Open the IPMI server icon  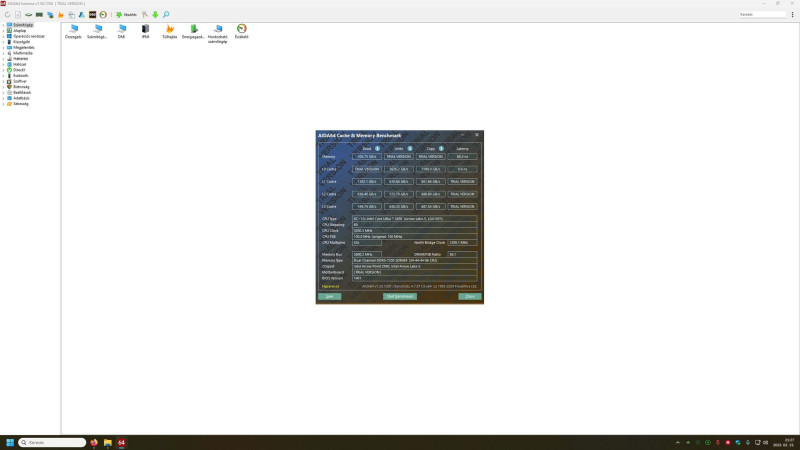tap(145, 32)
